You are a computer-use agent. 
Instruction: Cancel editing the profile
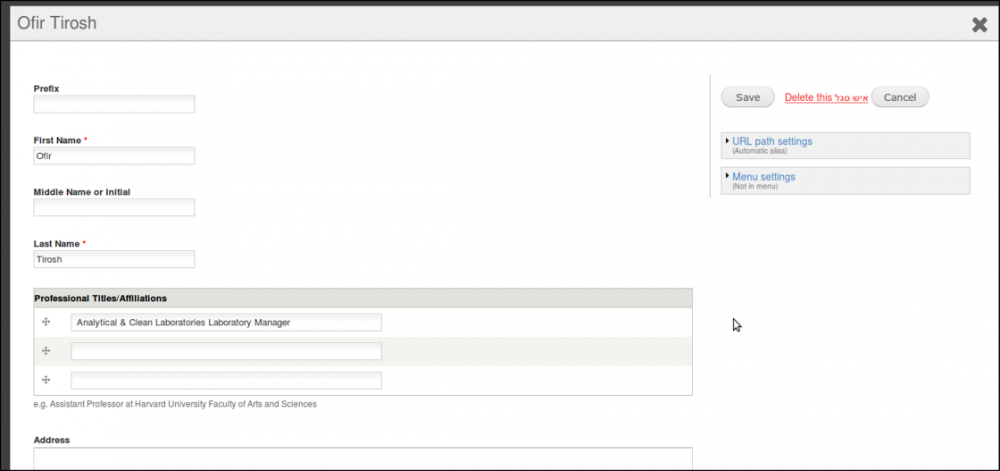[900, 97]
